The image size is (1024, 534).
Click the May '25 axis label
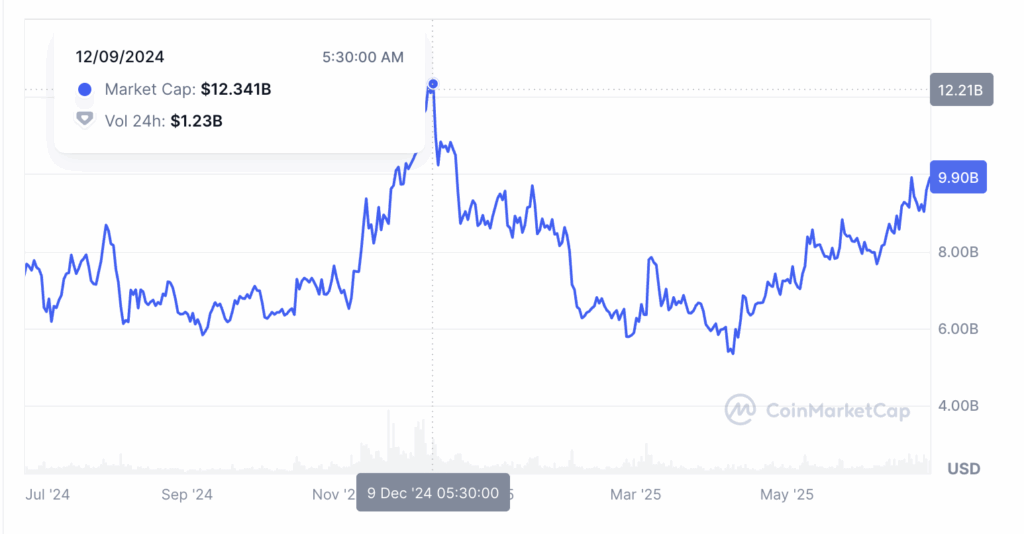(786, 494)
